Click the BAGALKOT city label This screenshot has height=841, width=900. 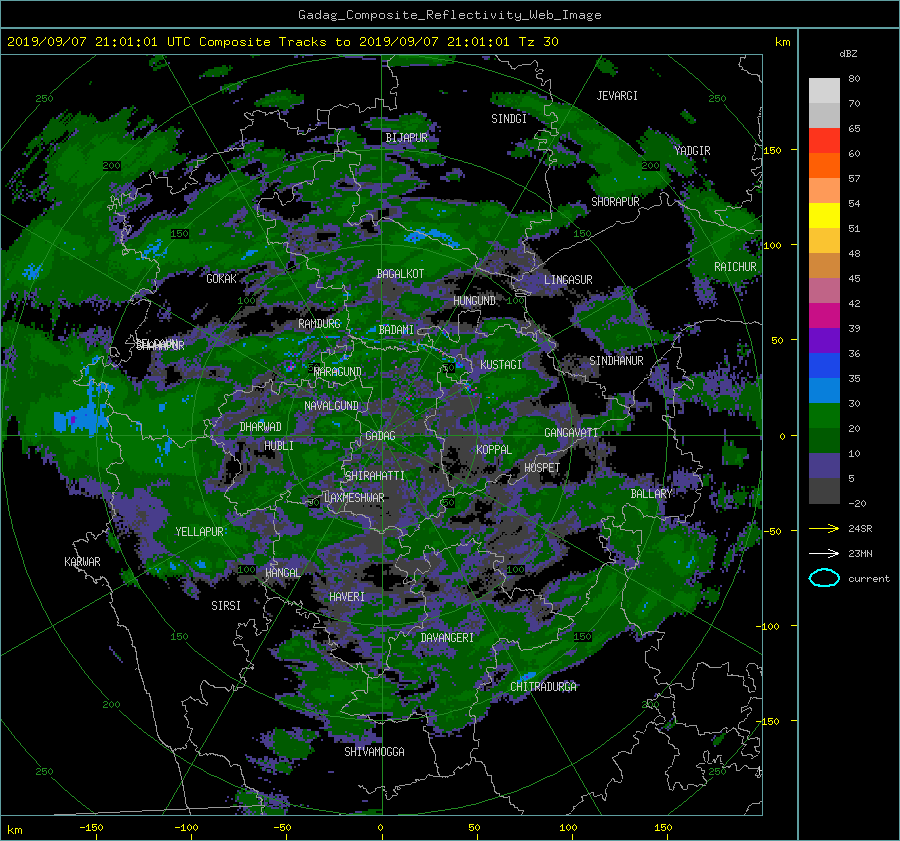(x=400, y=274)
